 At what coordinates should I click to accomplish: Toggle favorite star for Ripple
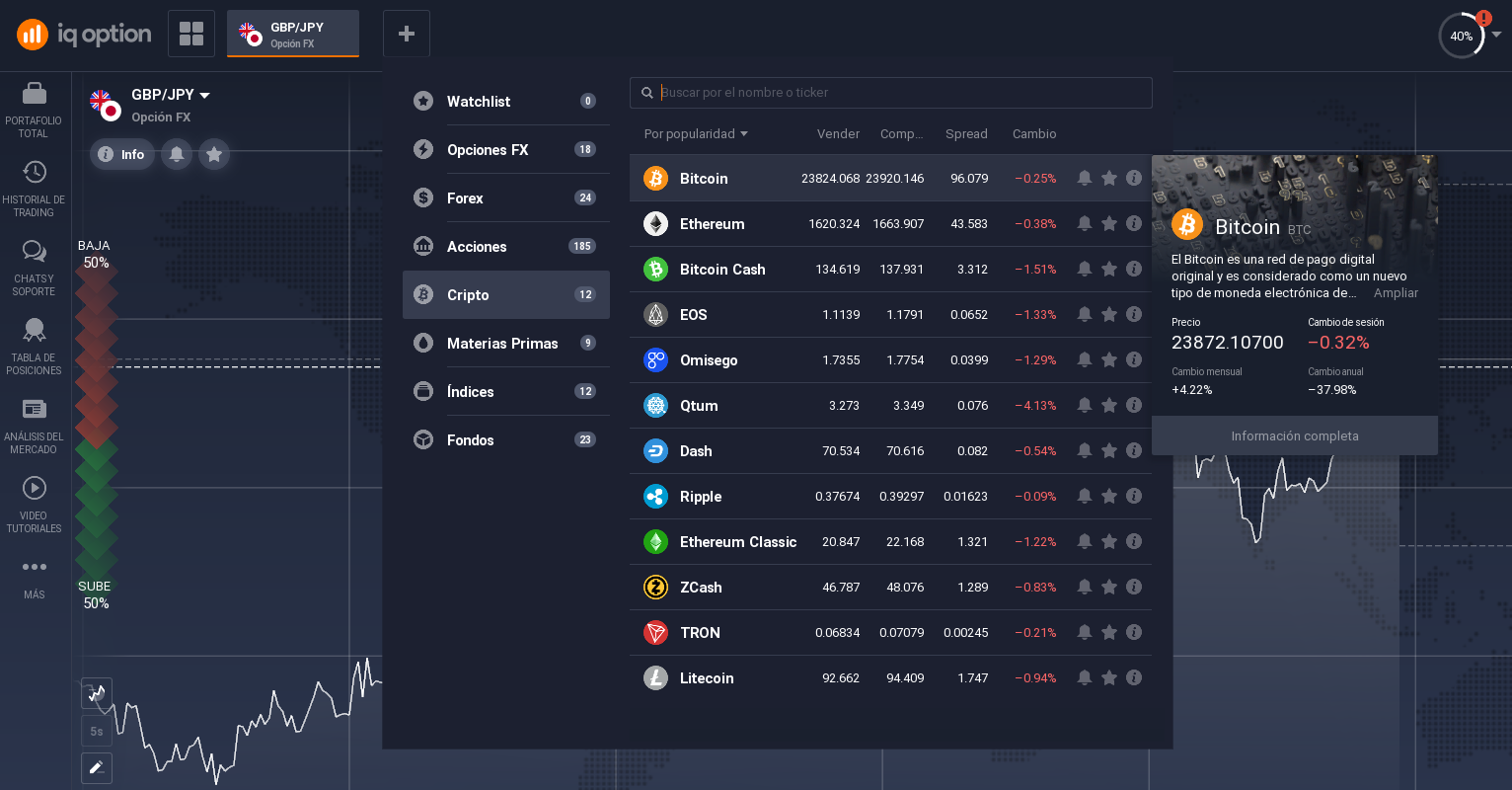pos(1109,497)
